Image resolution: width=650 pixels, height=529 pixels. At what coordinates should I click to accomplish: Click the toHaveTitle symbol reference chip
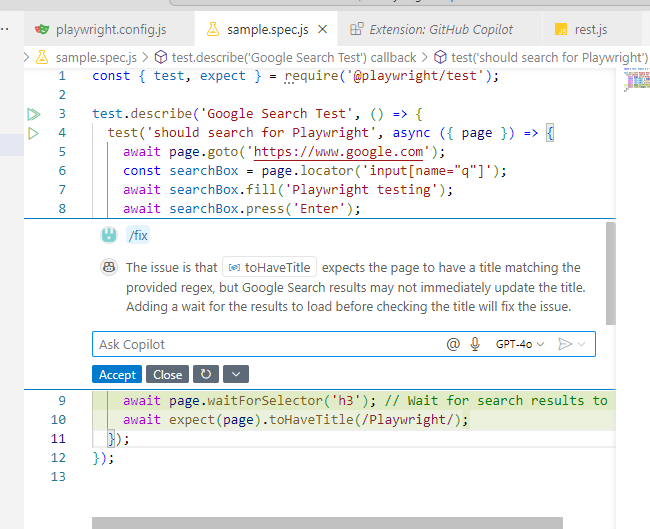click(x=269, y=267)
